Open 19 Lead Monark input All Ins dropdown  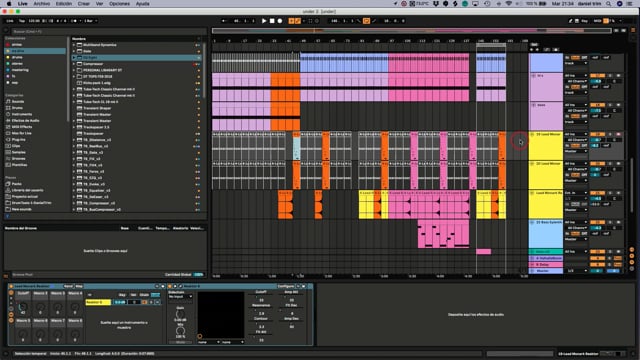tap(576, 134)
